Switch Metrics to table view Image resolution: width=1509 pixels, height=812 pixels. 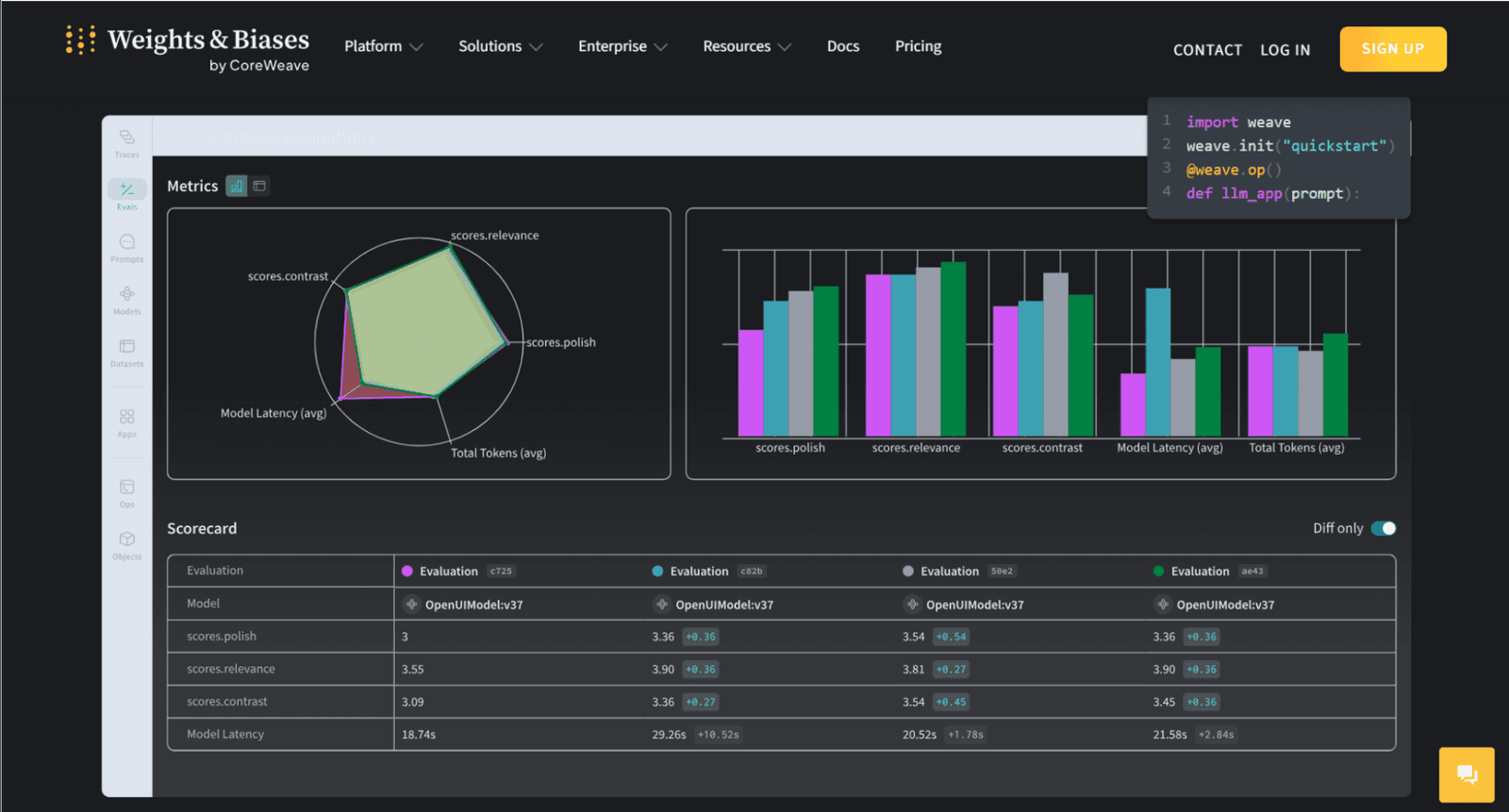point(259,186)
